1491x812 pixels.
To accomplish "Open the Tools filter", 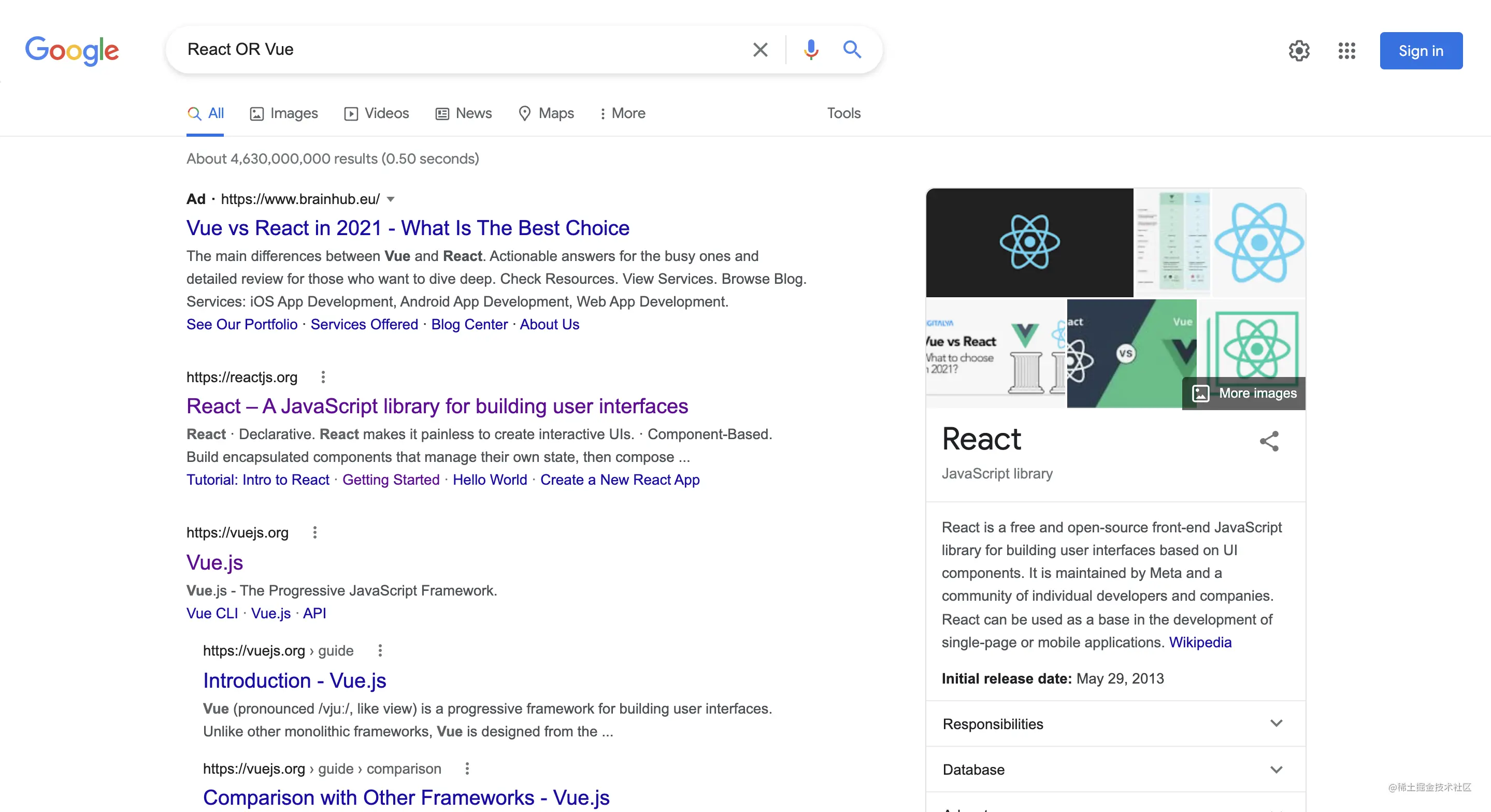I will (x=843, y=113).
